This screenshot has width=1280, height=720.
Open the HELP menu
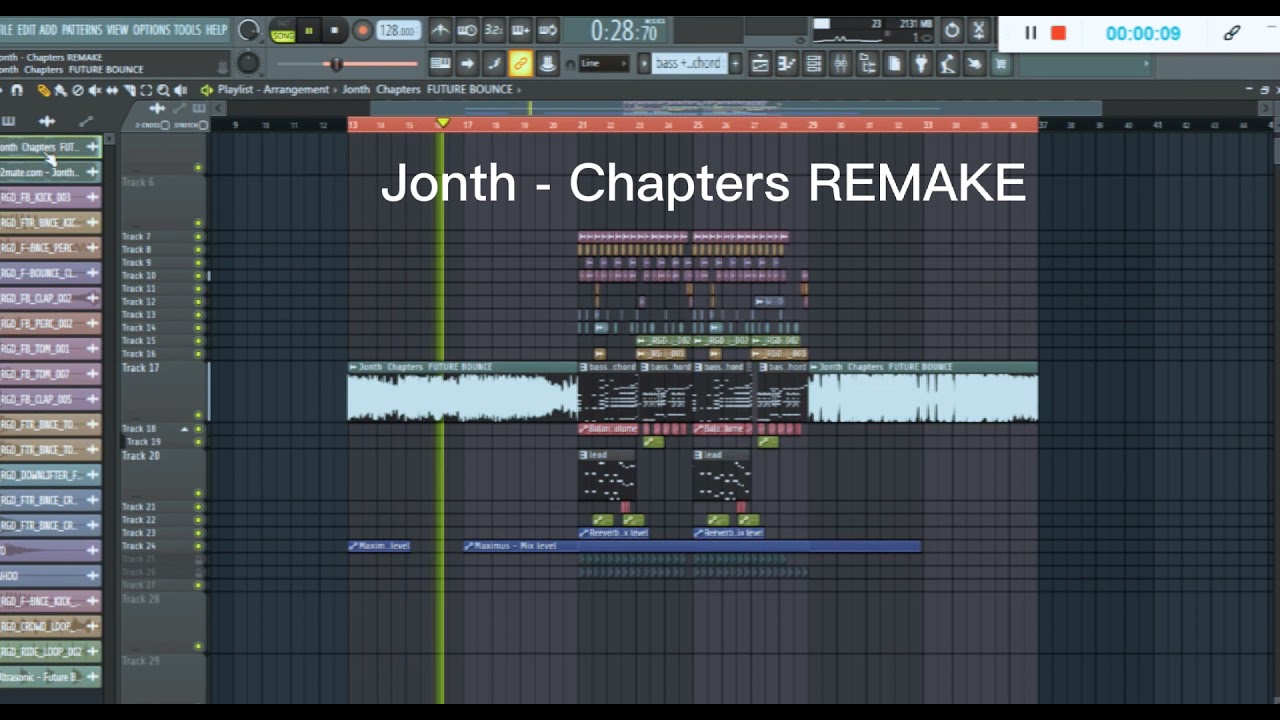(217, 30)
